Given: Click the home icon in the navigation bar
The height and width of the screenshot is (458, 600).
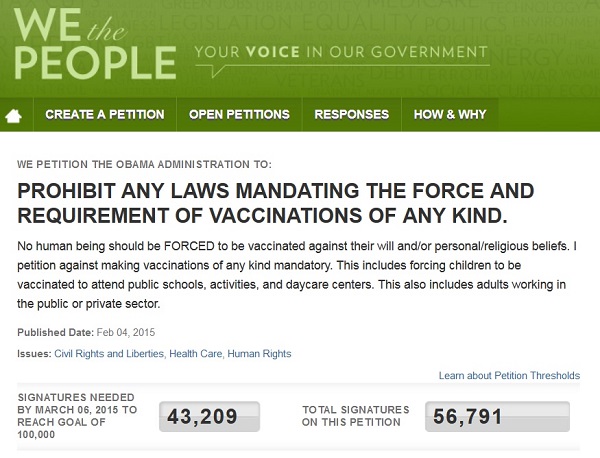Looking at the screenshot, I should pyautogui.click(x=14, y=115).
